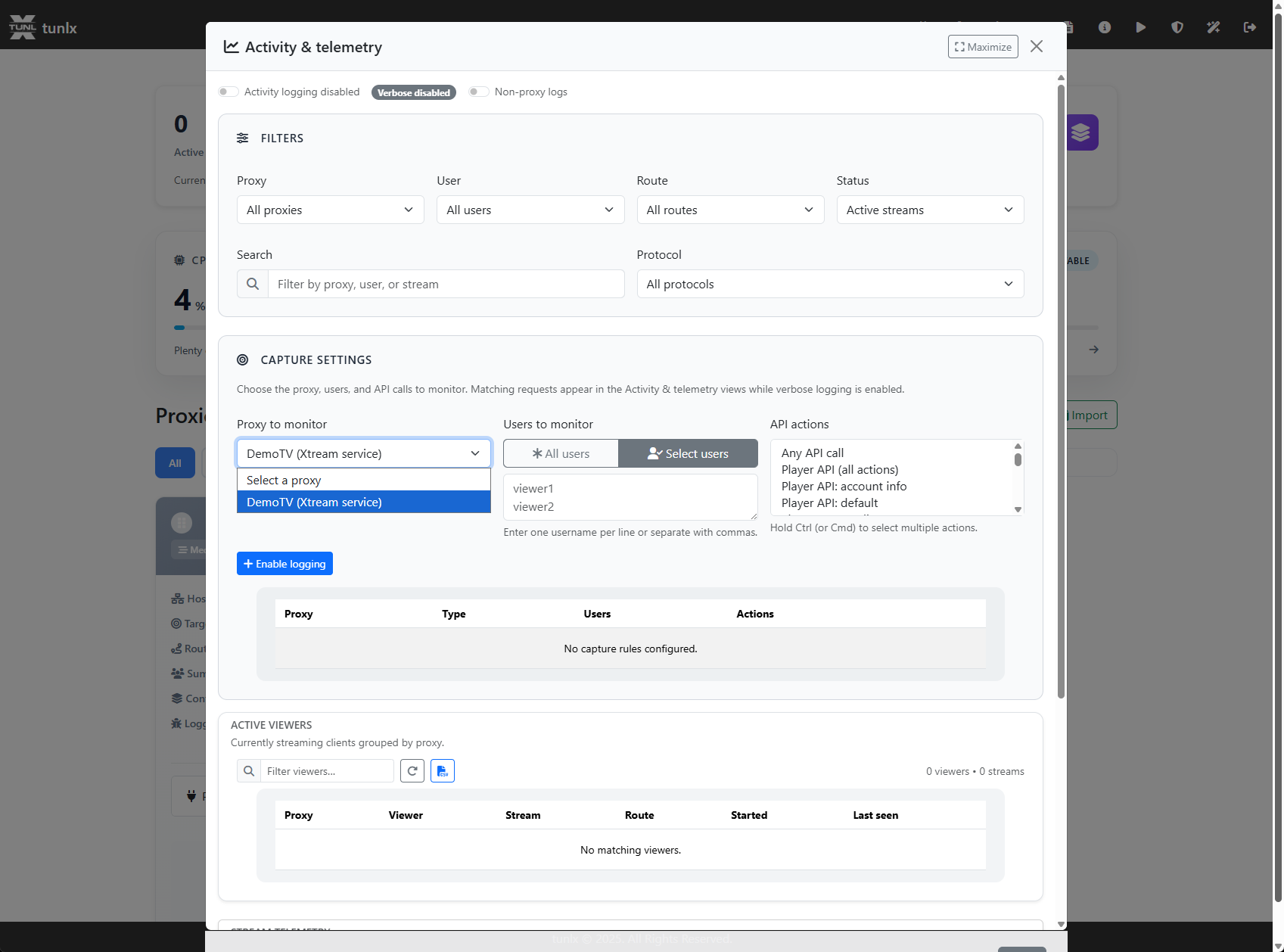Open the Status dropdown showing Active streams
Screen dimensions: 1284x952
point(929,210)
